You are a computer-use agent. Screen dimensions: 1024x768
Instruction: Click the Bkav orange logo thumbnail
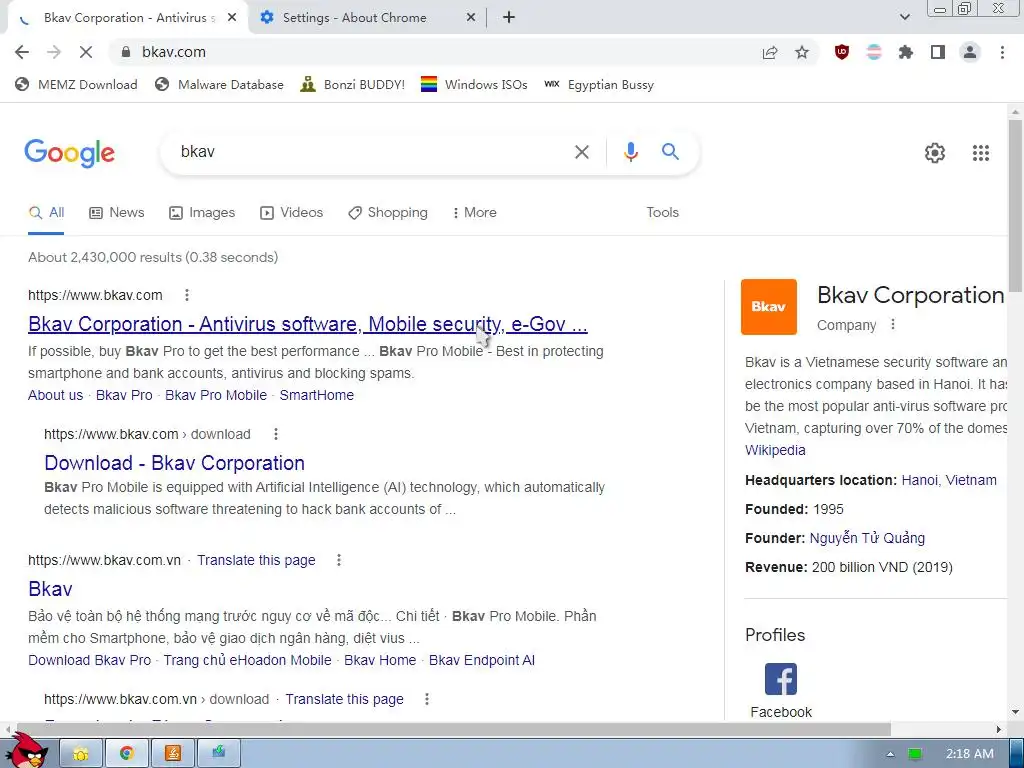[x=769, y=307]
